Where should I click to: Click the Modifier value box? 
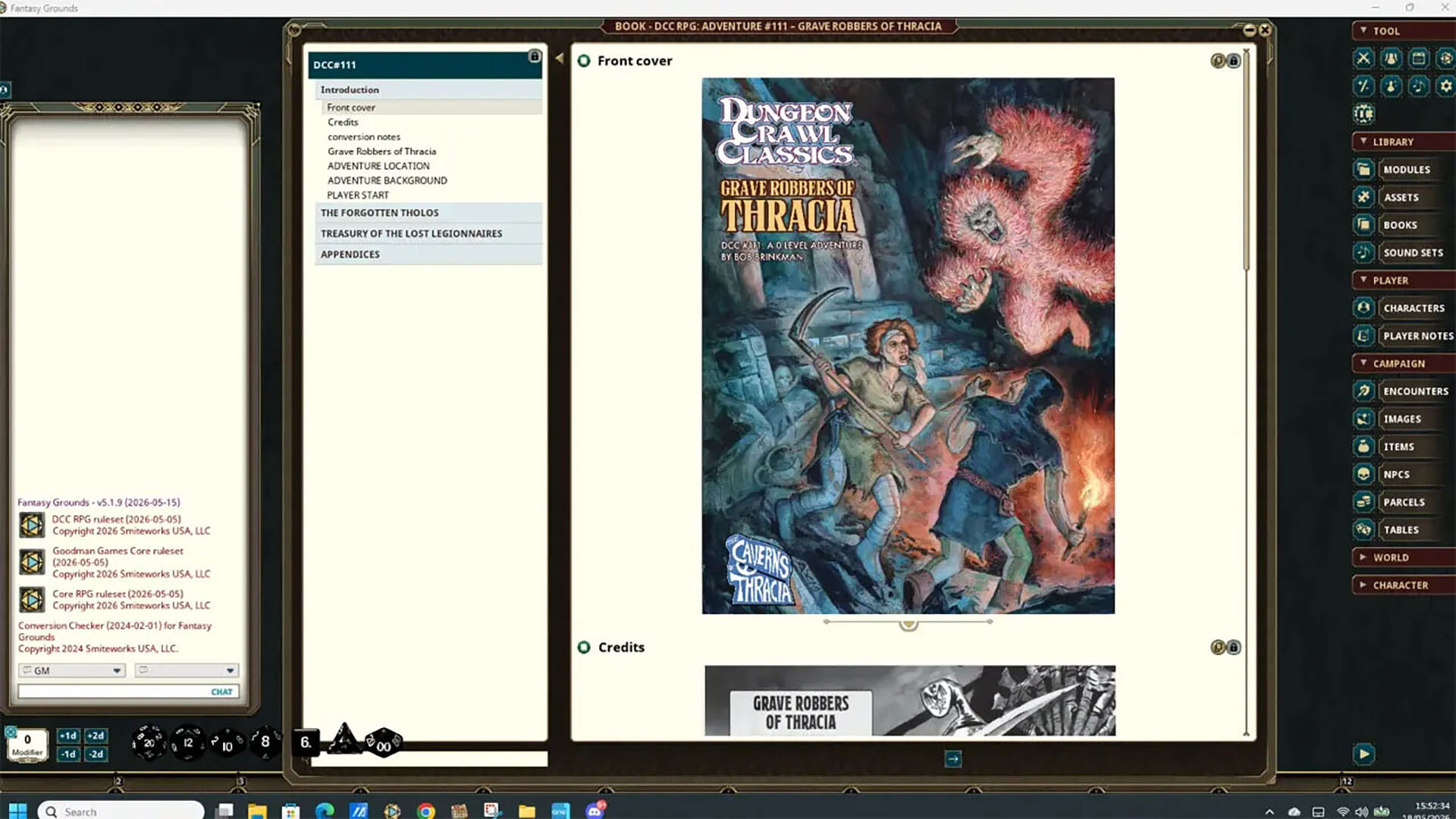(x=27, y=744)
